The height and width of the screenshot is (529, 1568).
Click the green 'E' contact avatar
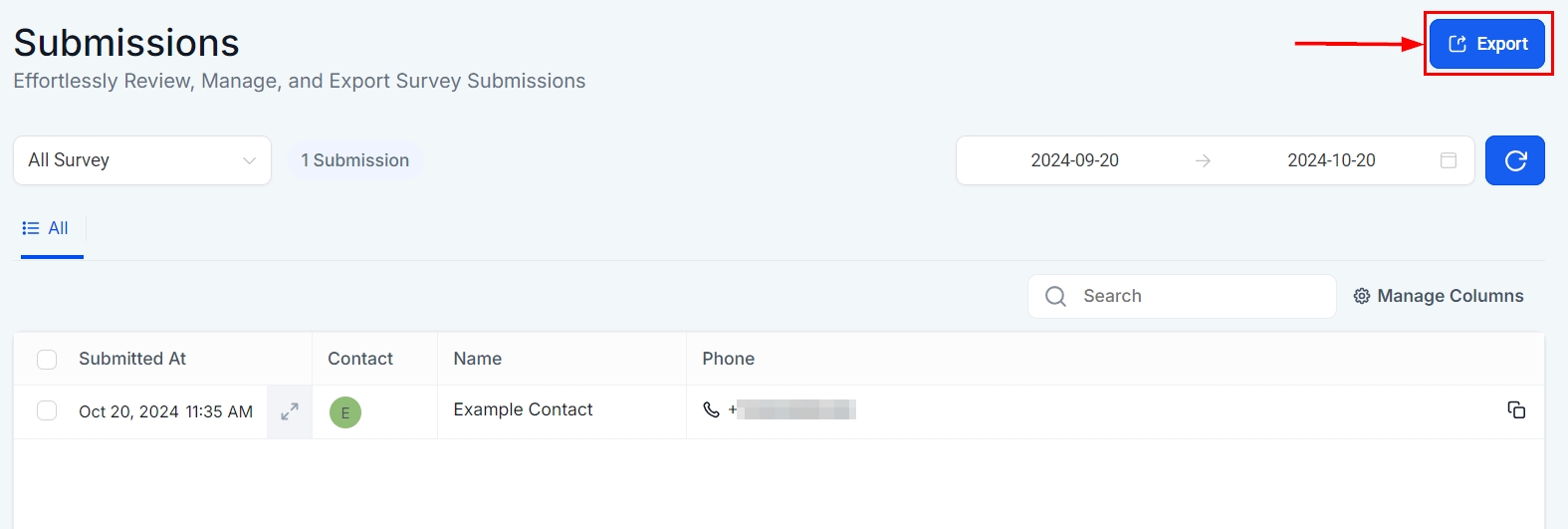[345, 412]
